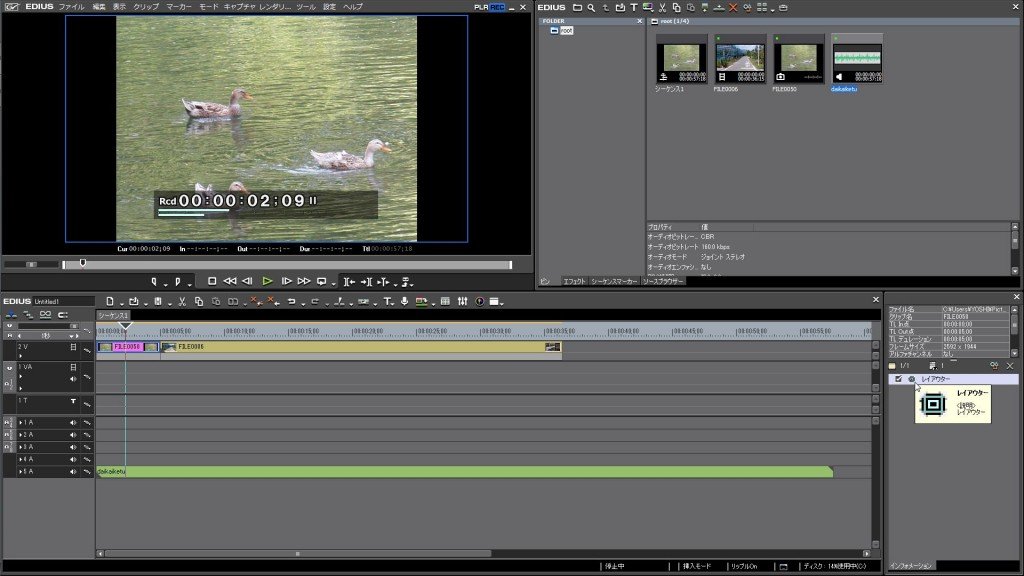Screen dimensions: 1024x576
Task: Mute audio on track 1 A
Action: pyautogui.click(x=73, y=423)
